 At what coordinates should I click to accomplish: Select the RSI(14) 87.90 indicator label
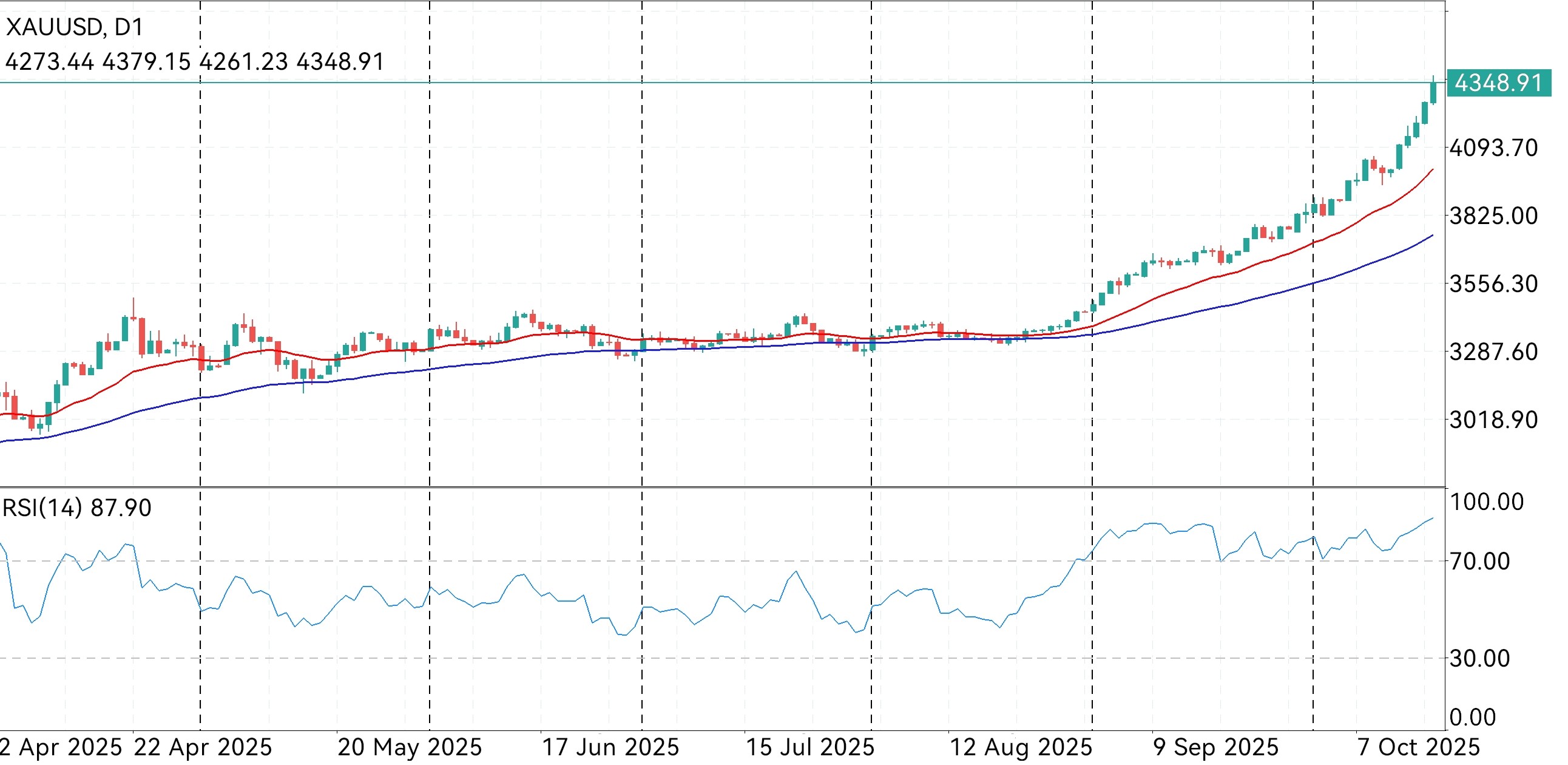pyautogui.click(x=76, y=508)
